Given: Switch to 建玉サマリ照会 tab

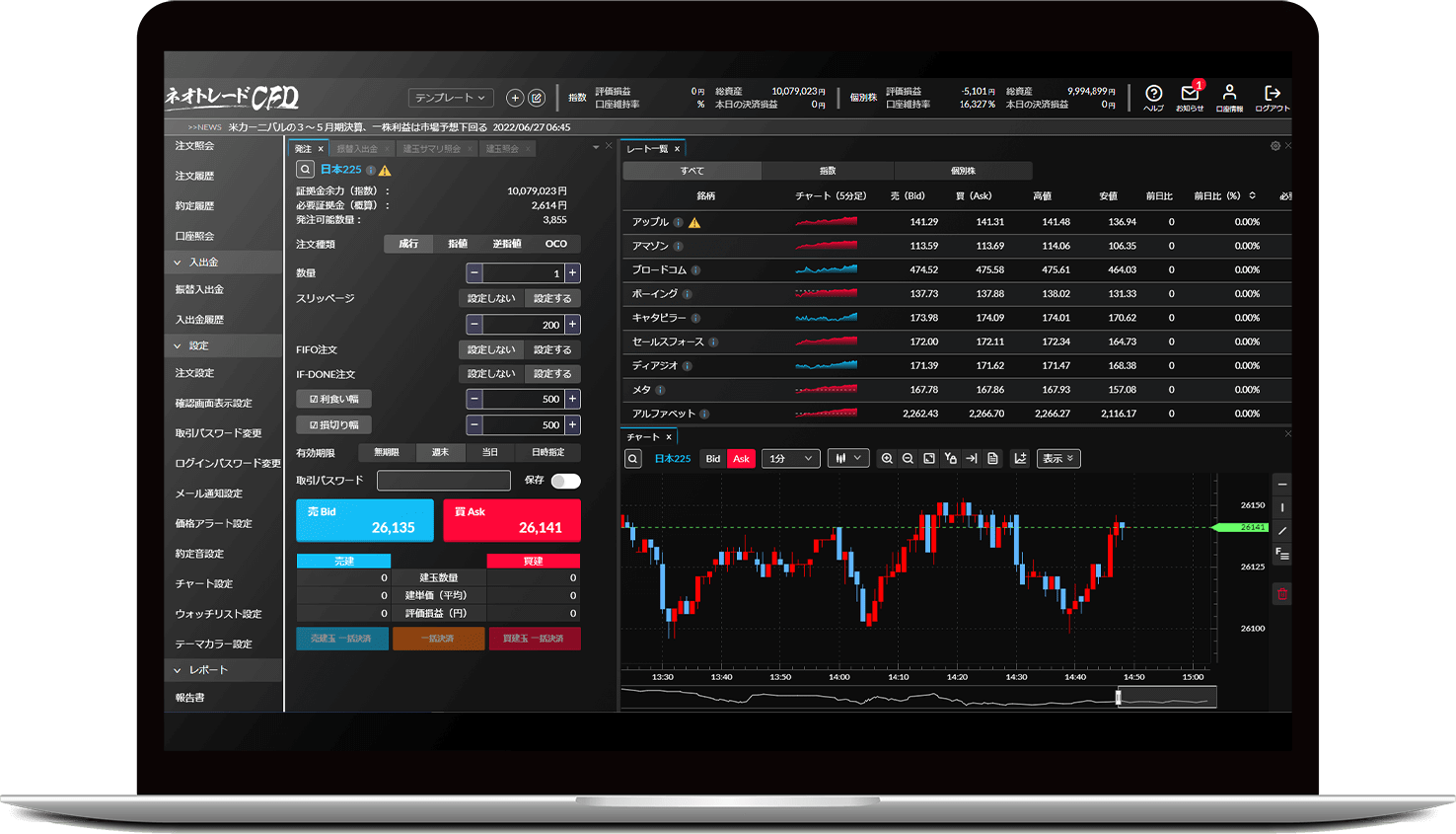Looking at the screenshot, I should [x=431, y=149].
